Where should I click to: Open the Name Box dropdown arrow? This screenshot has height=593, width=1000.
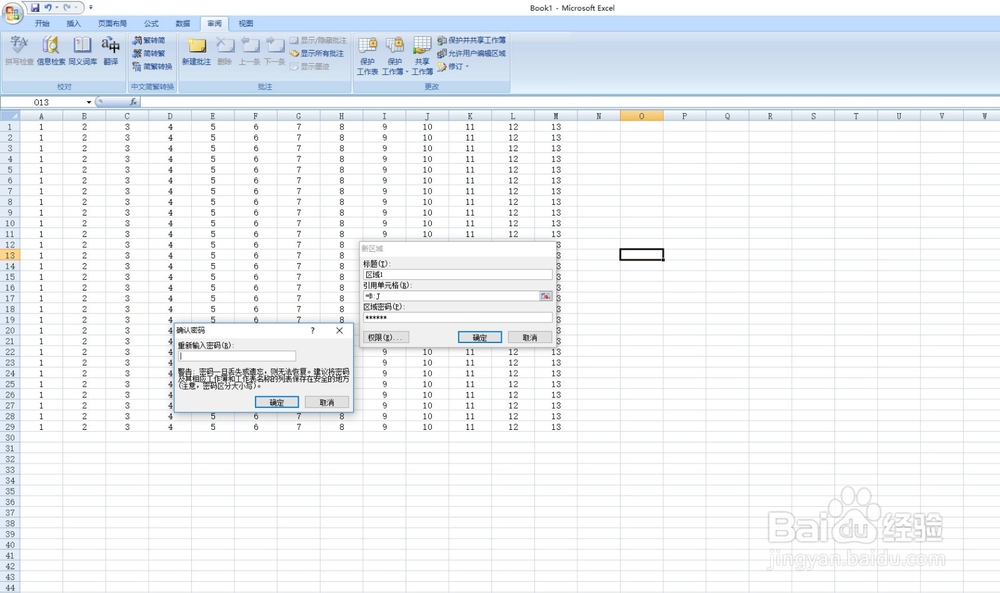pyautogui.click(x=89, y=102)
